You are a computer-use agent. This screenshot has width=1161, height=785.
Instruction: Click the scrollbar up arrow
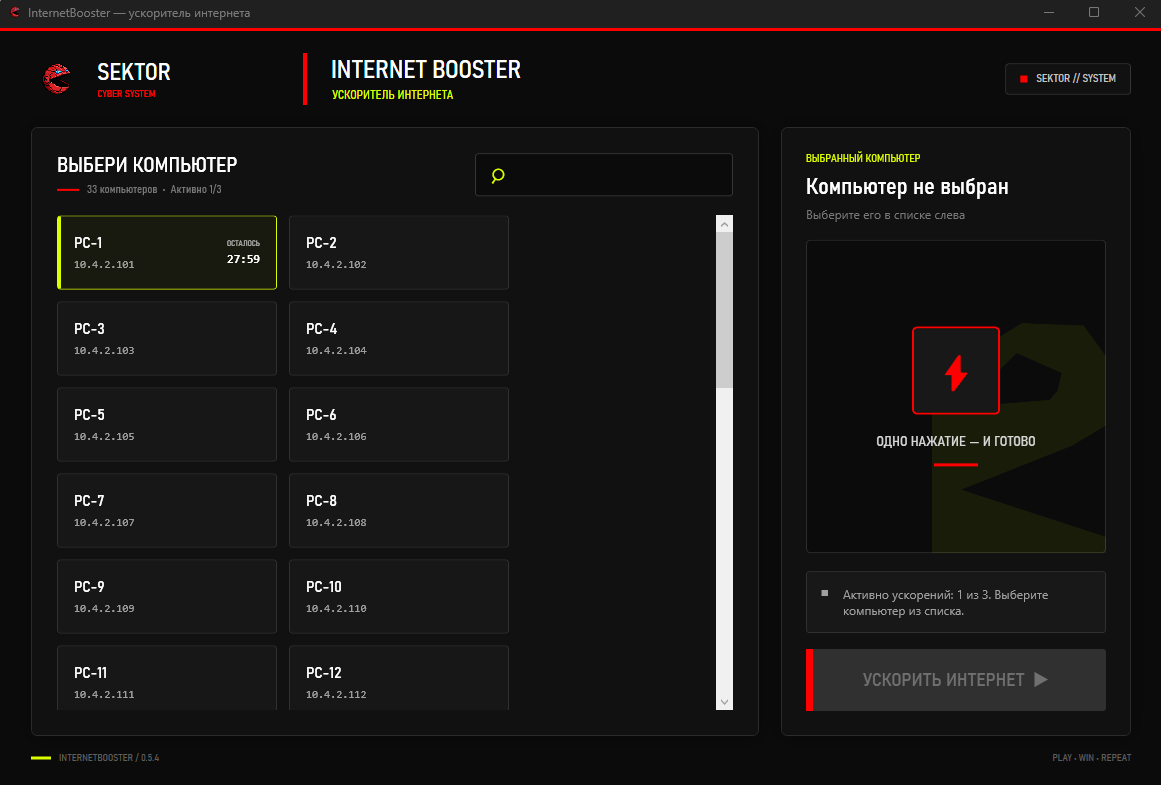(x=724, y=224)
